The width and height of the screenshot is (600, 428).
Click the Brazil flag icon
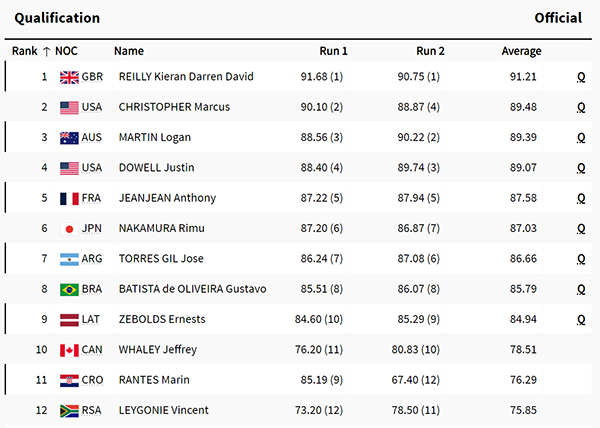[69, 290]
